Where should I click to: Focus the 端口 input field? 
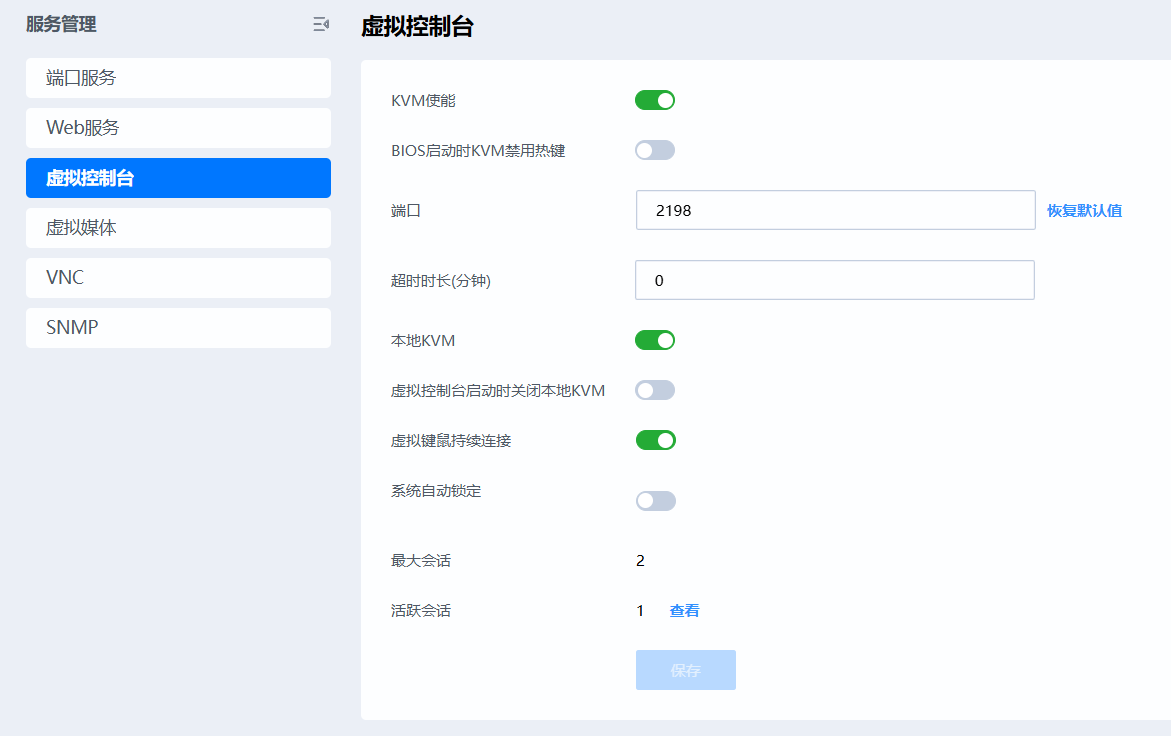tap(835, 210)
